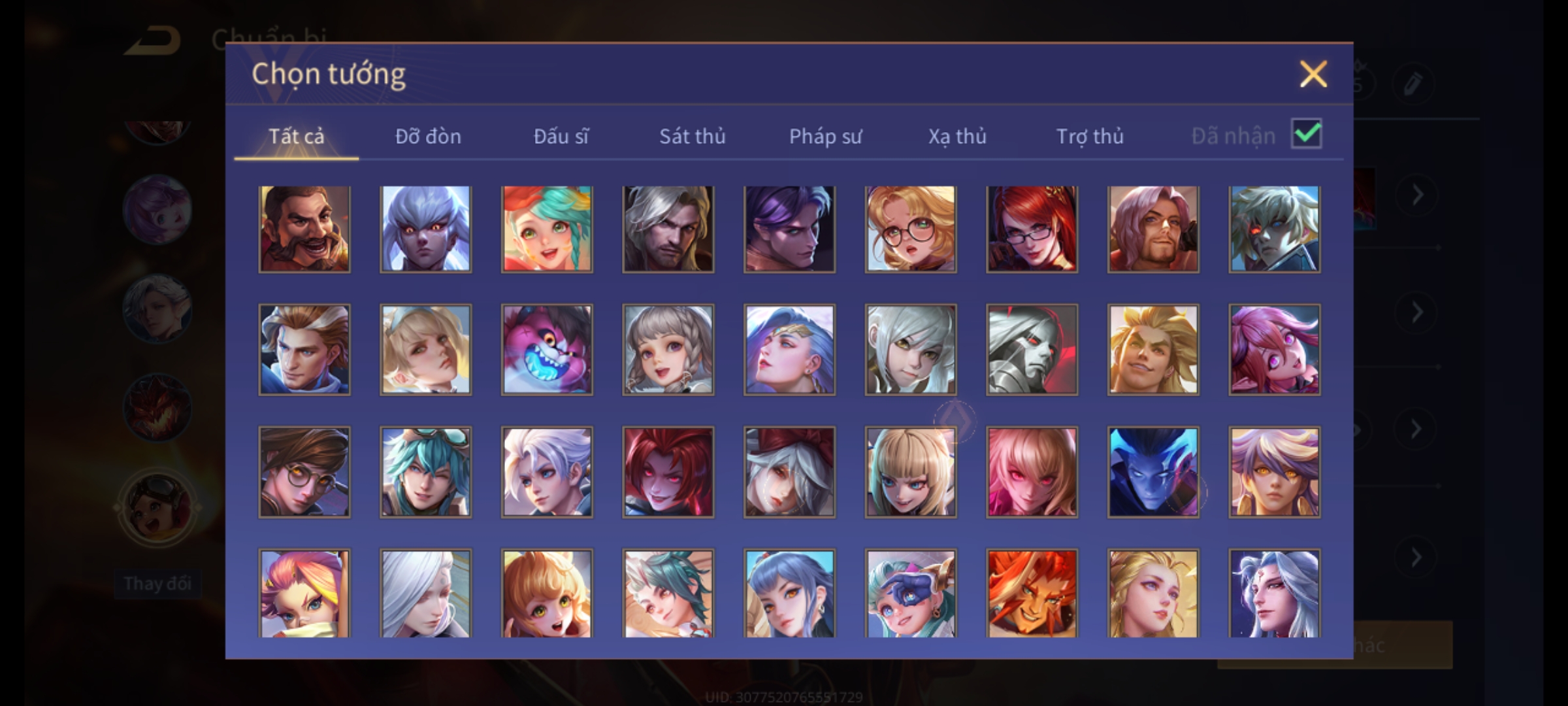1568x706 pixels.
Task: Switch to the Đỡ đòn tab
Action: point(429,136)
